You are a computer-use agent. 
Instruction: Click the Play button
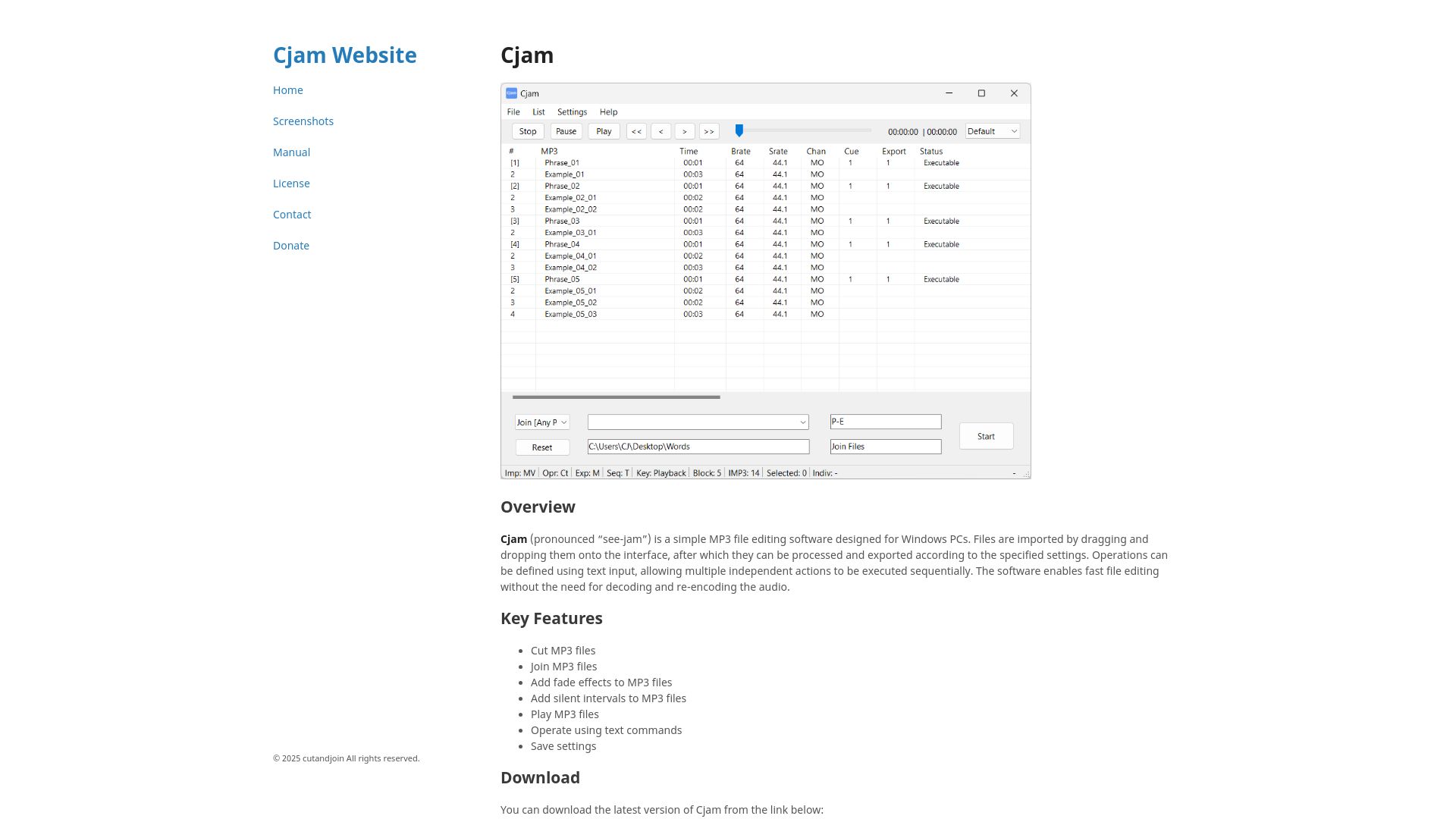[604, 131]
